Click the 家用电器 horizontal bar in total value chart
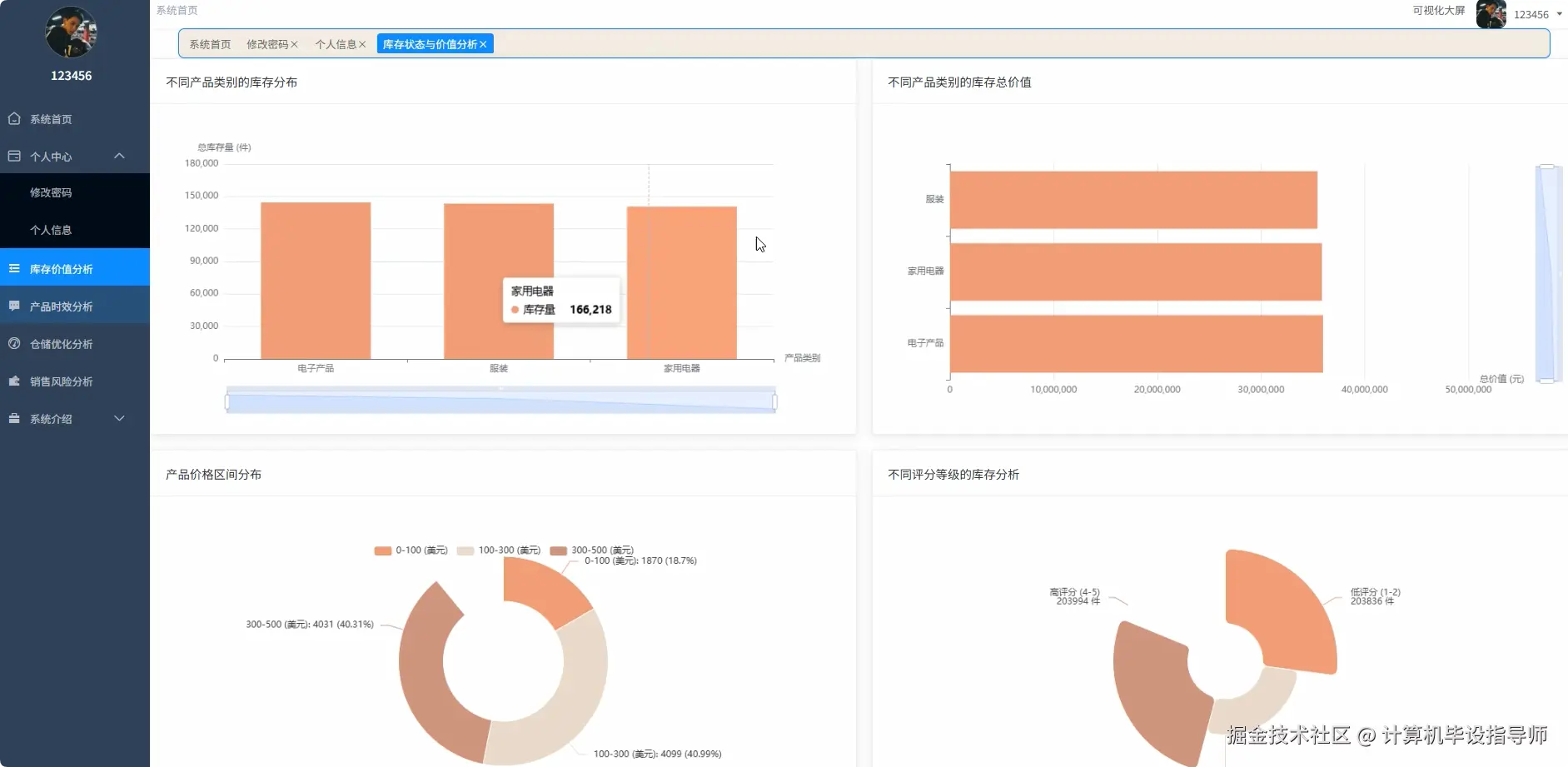Image resolution: width=1568 pixels, height=767 pixels. pyautogui.click(x=1136, y=271)
